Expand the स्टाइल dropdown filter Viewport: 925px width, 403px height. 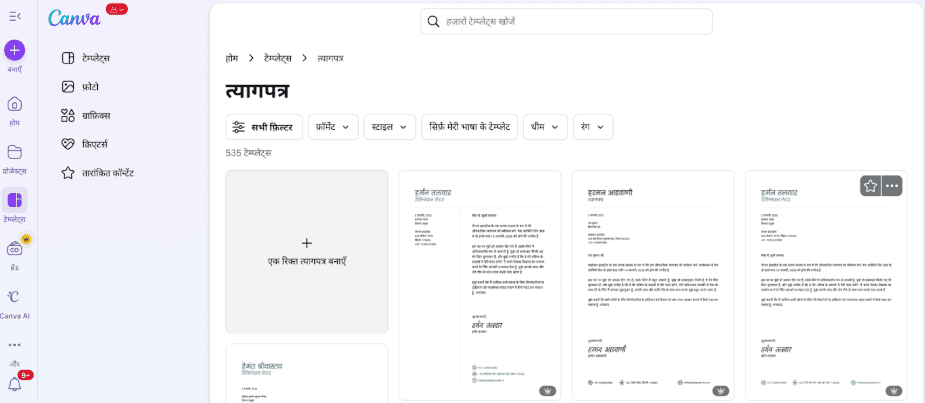coord(389,127)
